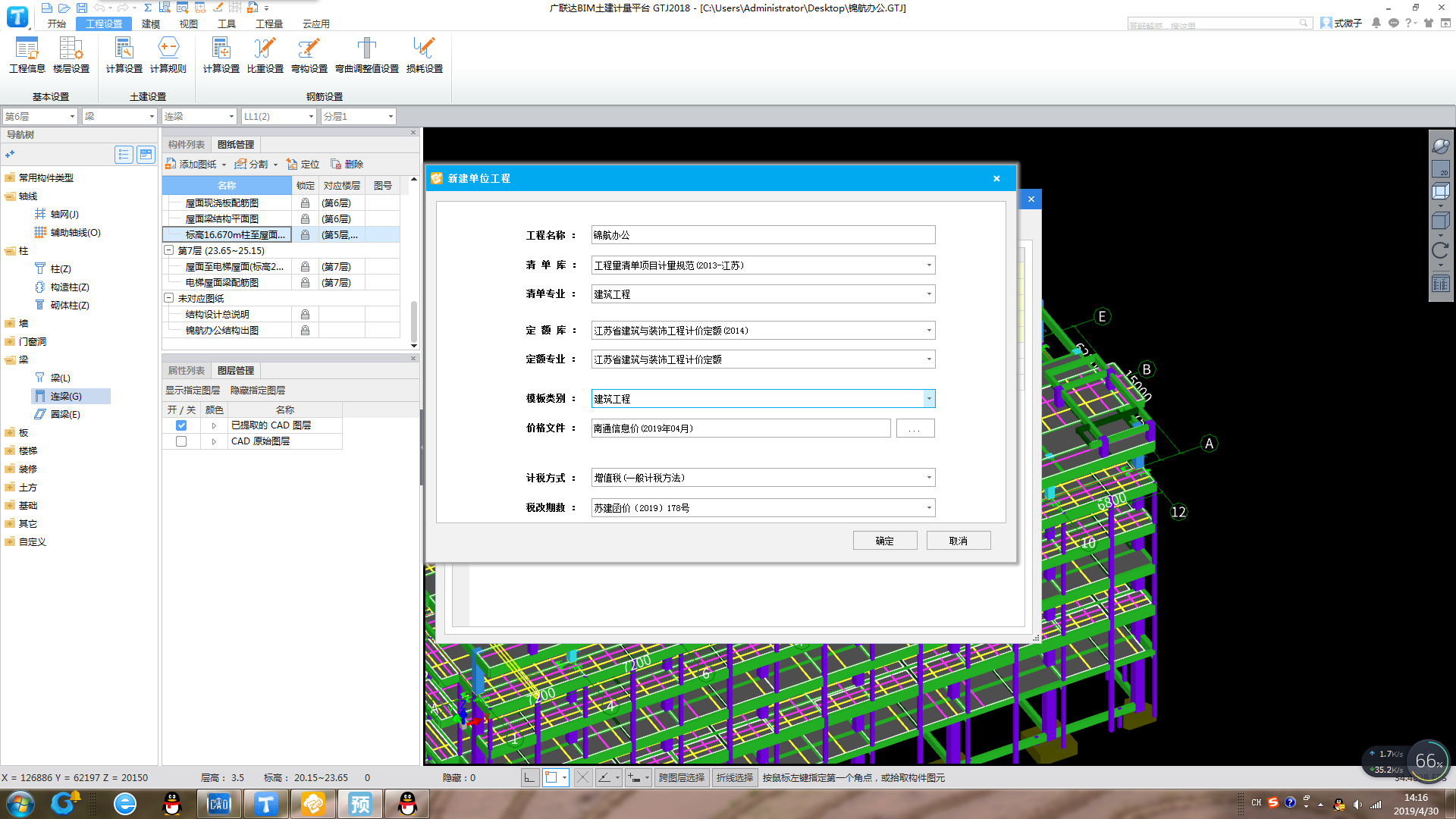Select 连梁(G) in navigation tree
This screenshot has height=819, width=1456.
tap(71, 396)
